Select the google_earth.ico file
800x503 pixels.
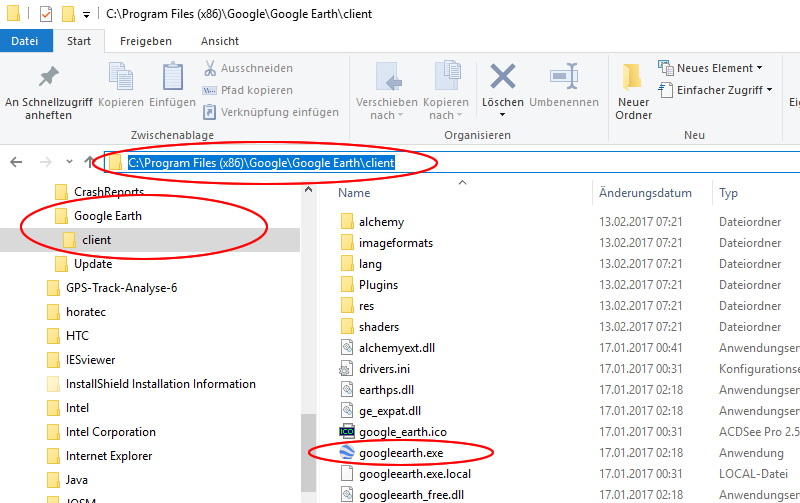click(x=402, y=432)
